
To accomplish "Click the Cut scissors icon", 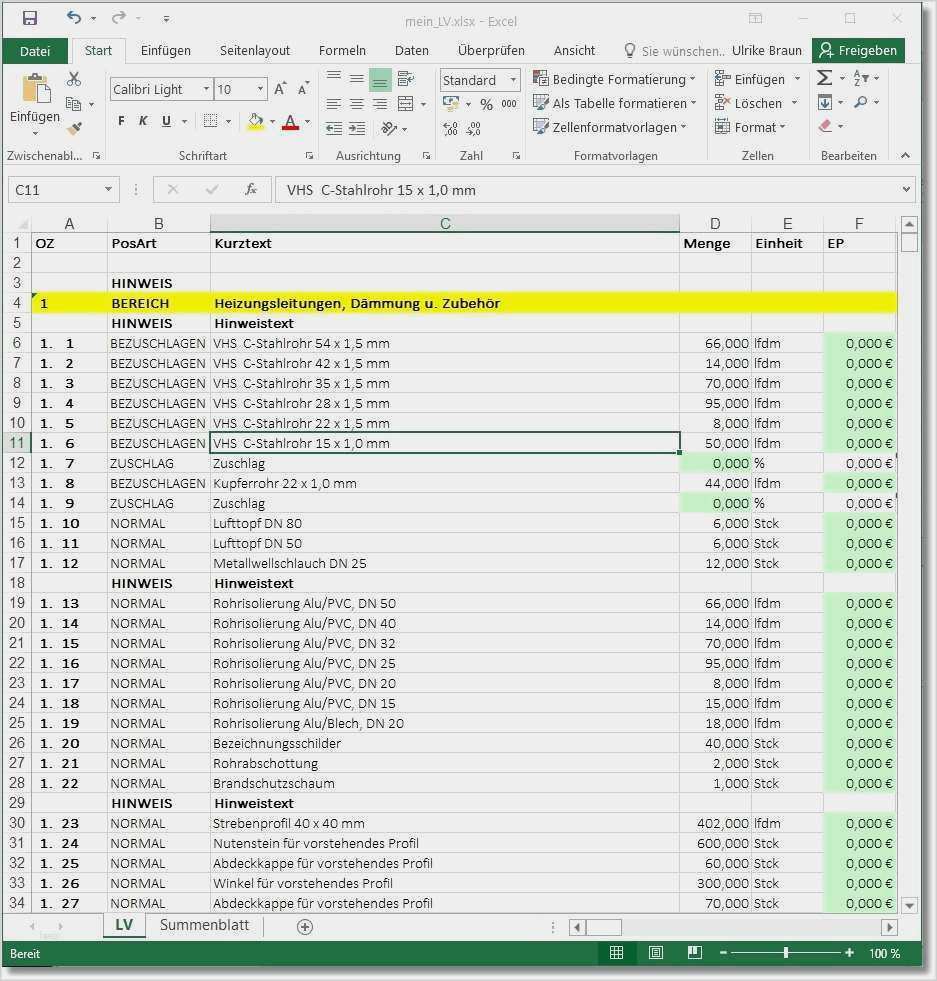I will coord(74,79).
